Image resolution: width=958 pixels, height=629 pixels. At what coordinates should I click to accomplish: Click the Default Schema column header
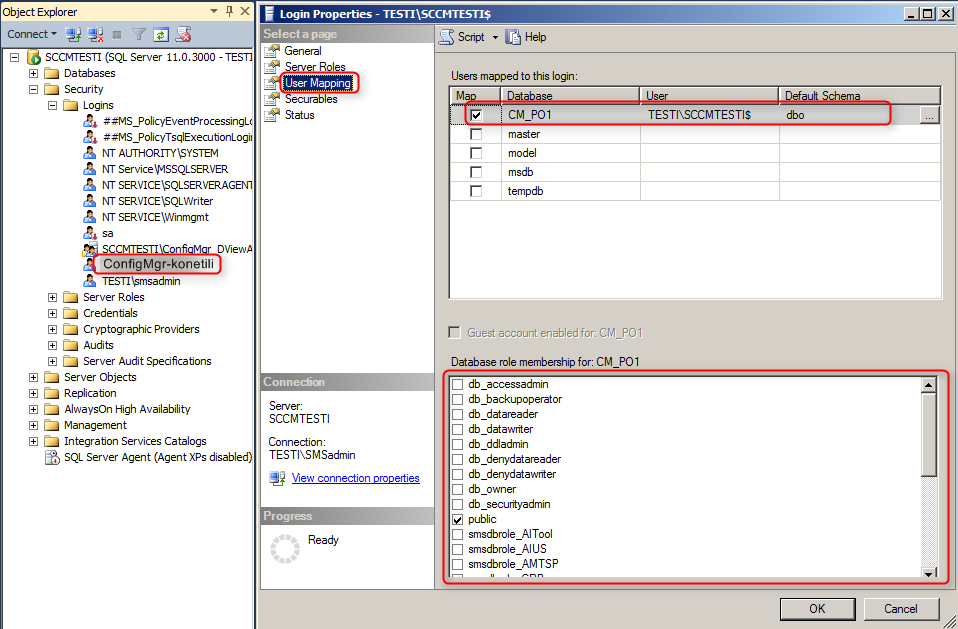(860, 96)
